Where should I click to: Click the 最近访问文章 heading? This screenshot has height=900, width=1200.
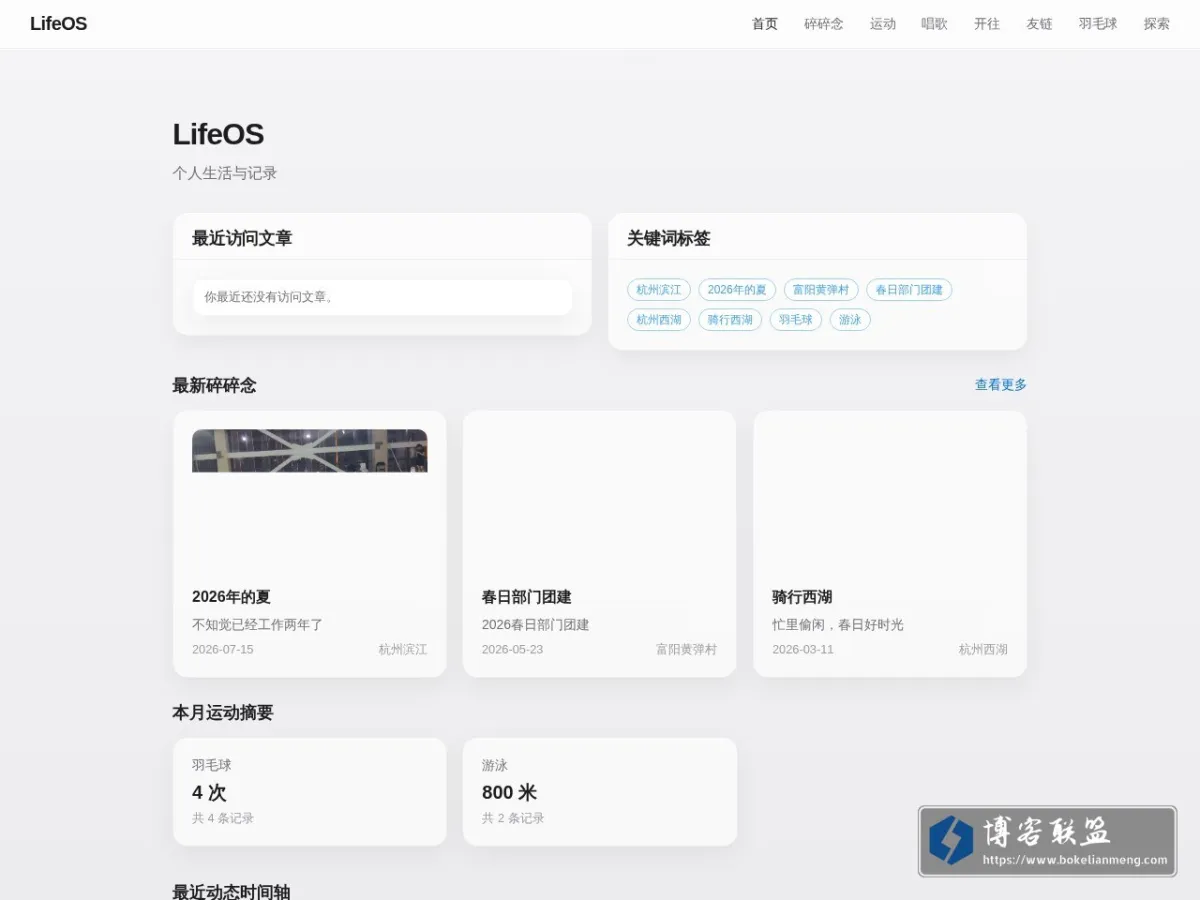[242, 239]
